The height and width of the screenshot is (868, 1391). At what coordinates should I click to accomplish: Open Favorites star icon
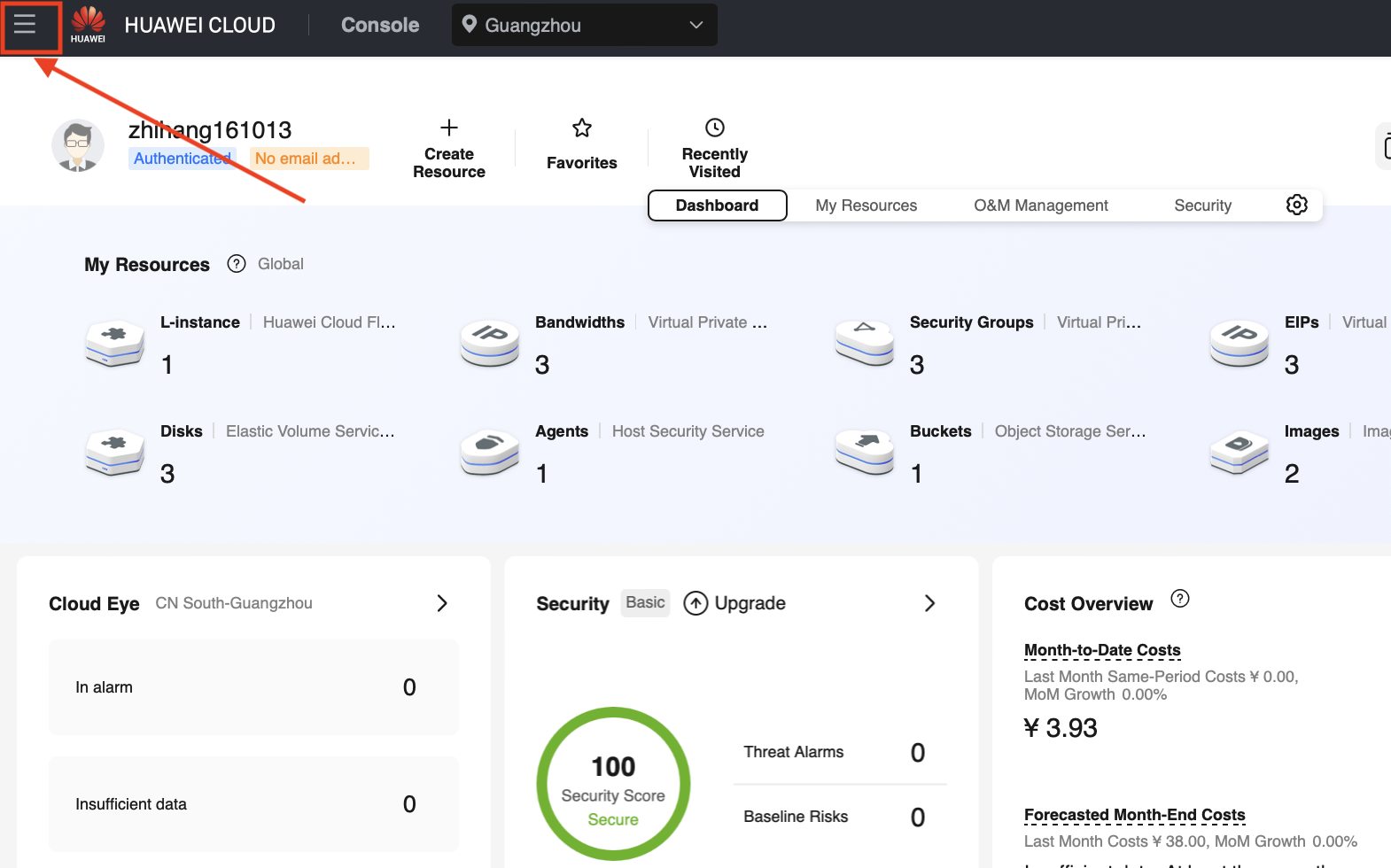click(581, 128)
